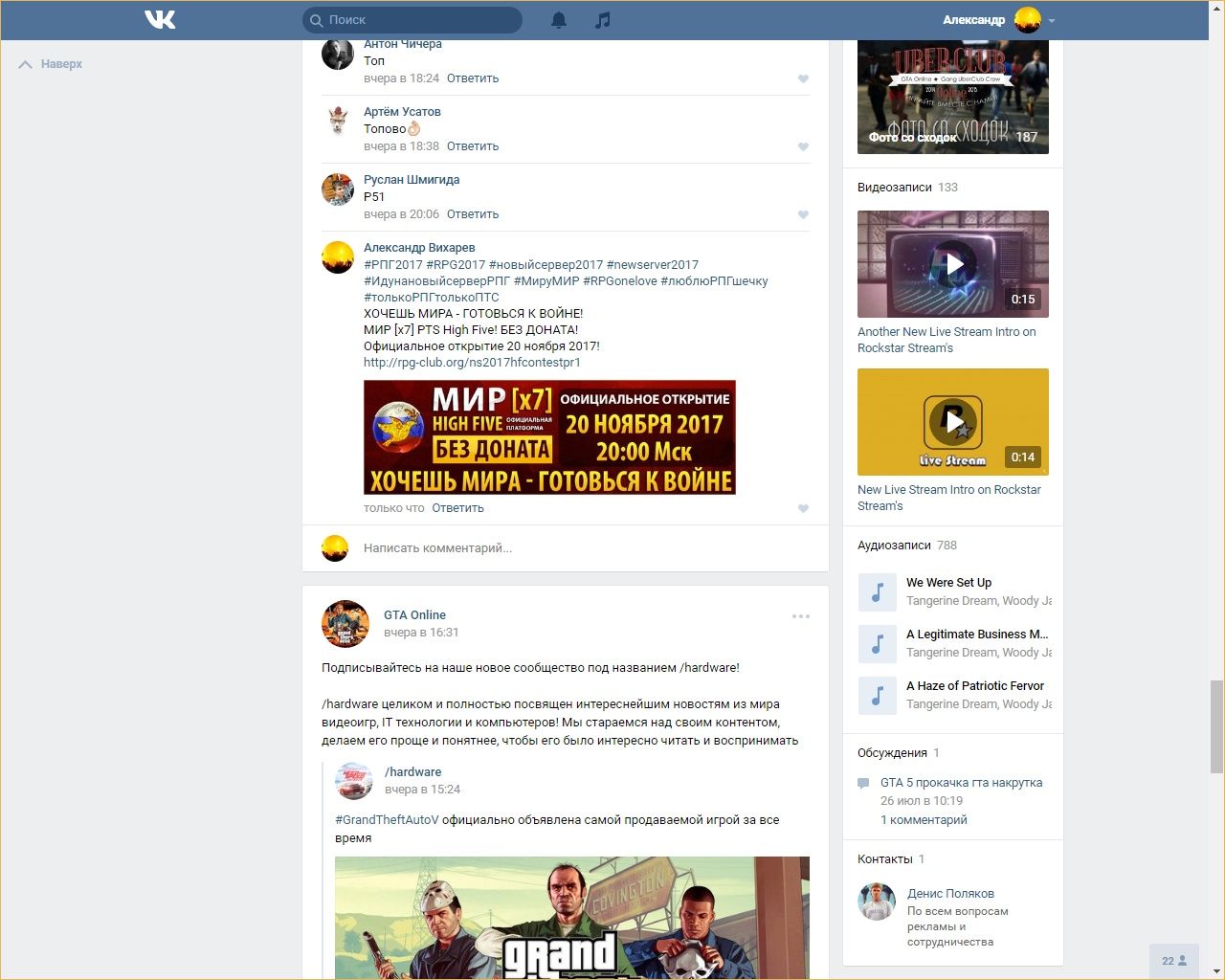Open '1 комментарий' discussion link
This screenshot has width=1225, height=980.
point(924,820)
